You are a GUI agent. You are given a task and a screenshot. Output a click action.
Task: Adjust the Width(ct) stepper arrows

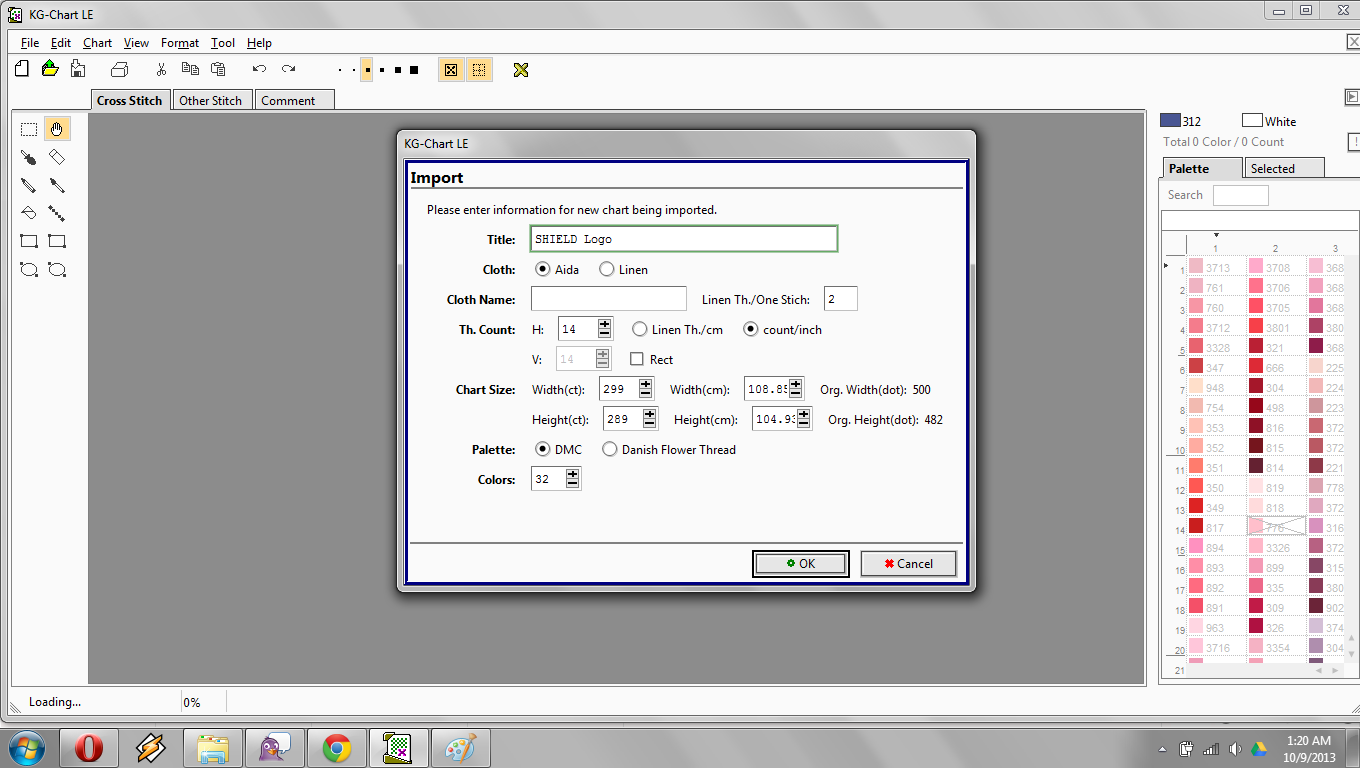click(646, 389)
